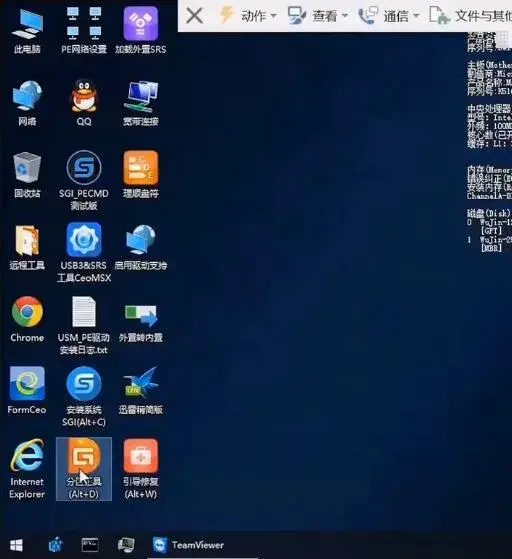Screen dimensions: 512x559
Task: Launch 加载外置SRS icon
Action: (140, 31)
